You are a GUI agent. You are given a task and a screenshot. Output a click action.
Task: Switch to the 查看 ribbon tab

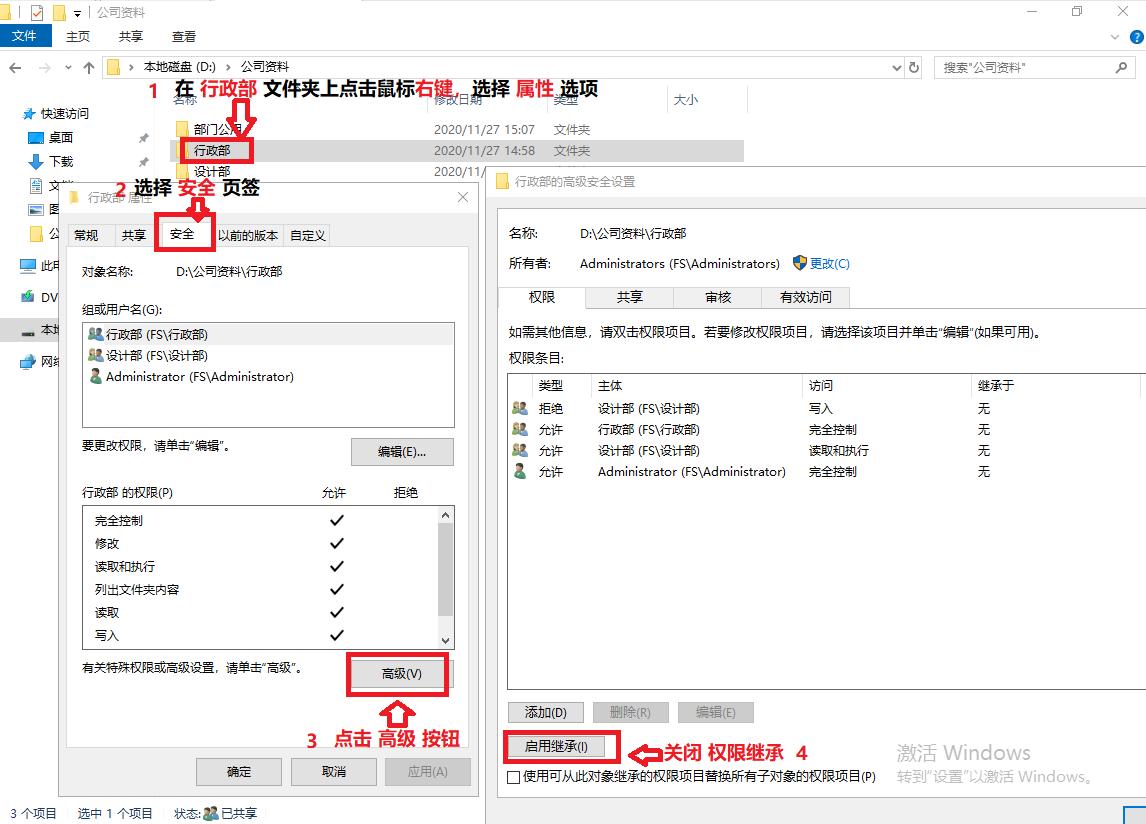(x=184, y=36)
